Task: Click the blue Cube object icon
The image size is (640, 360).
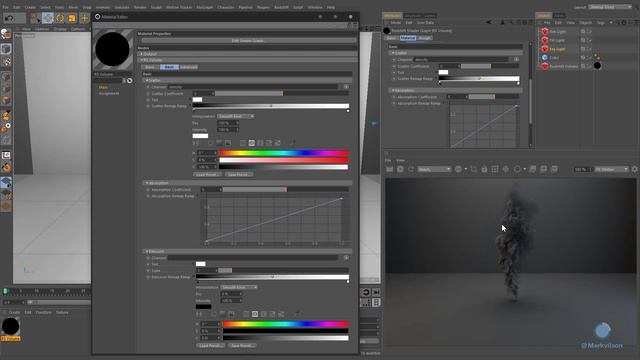Action: (544, 57)
